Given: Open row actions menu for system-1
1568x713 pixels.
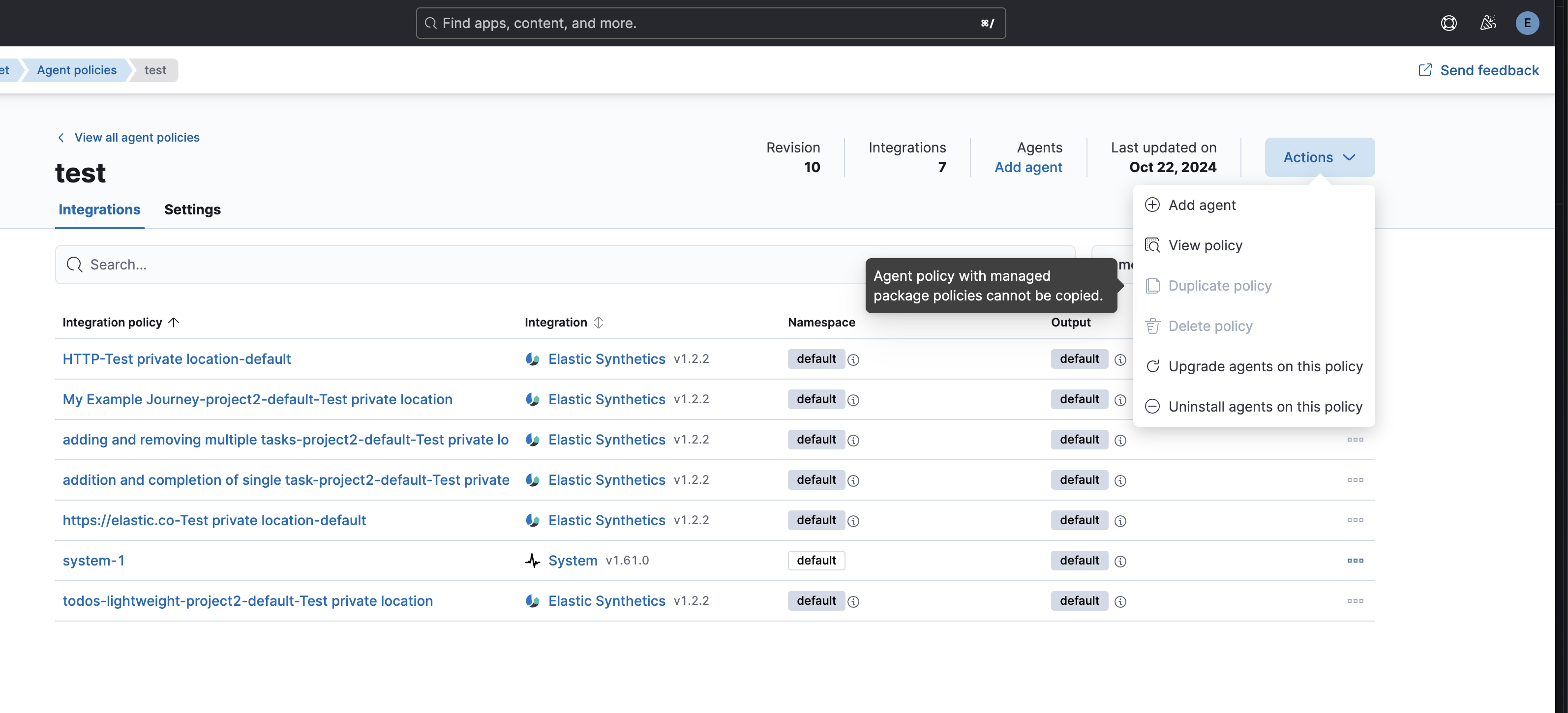Looking at the screenshot, I should [1355, 560].
